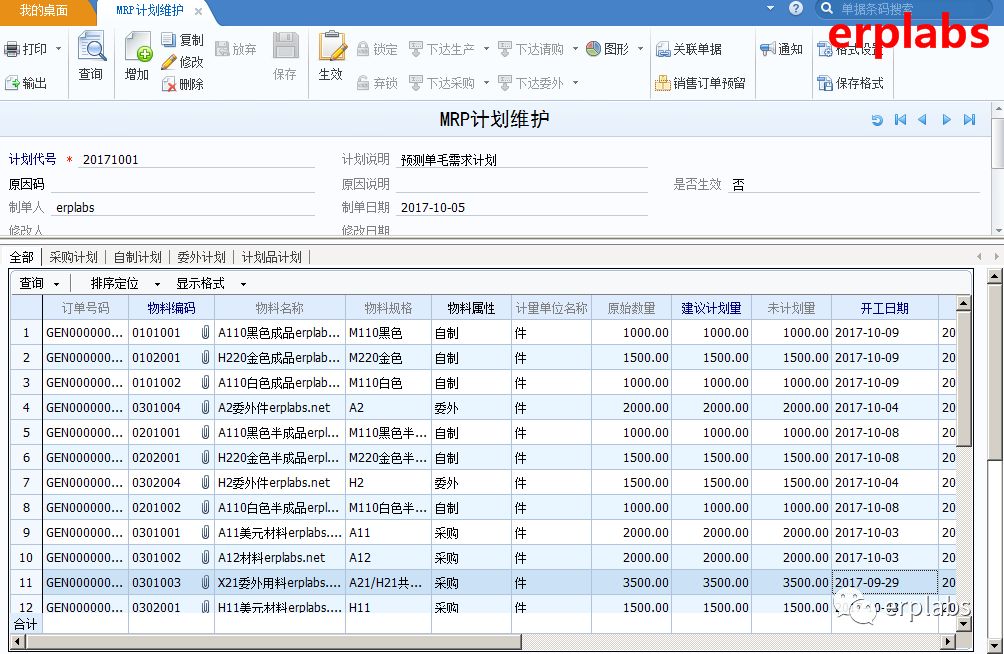
Task: Select the 全部 tab
Action: point(22,258)
